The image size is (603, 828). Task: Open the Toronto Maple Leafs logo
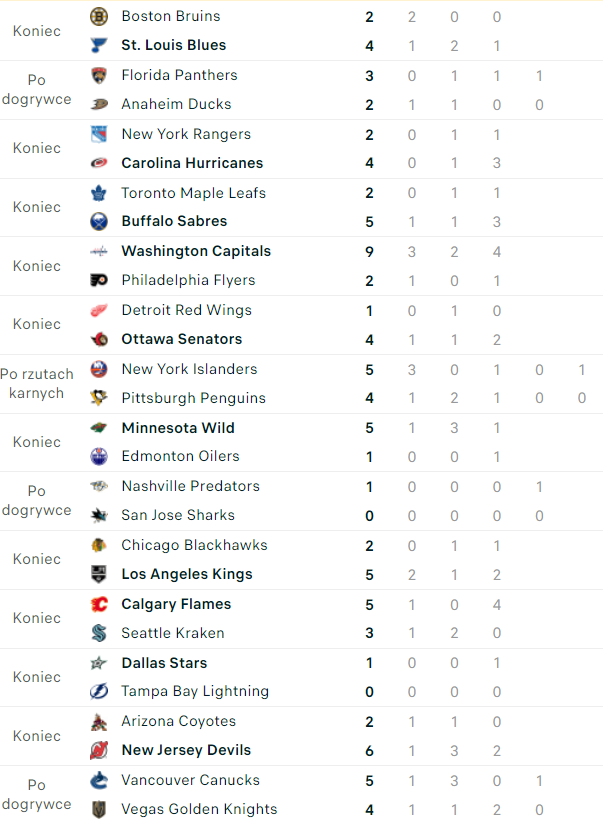tap(99, 193)
